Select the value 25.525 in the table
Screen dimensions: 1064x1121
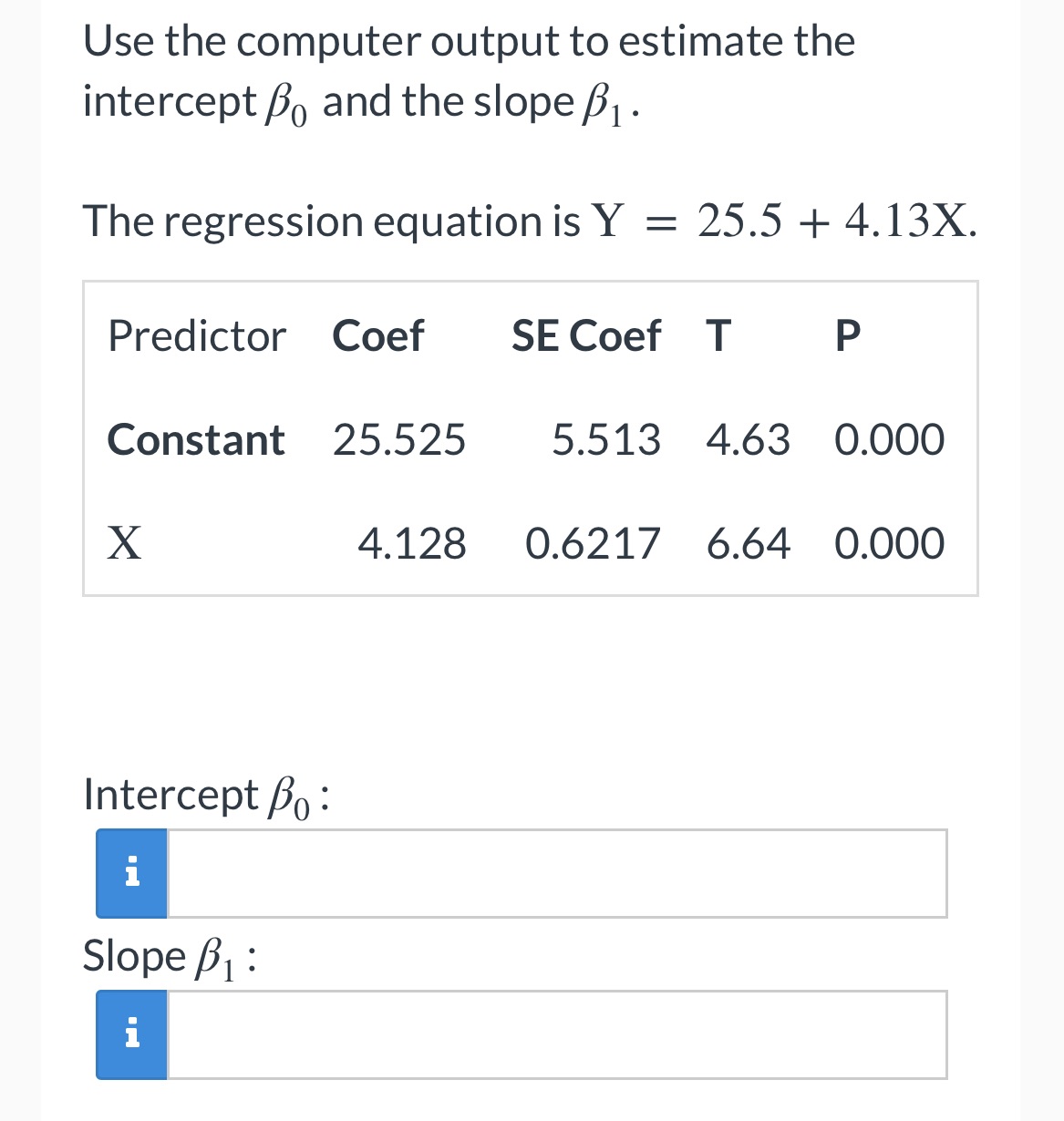(398, 440)
